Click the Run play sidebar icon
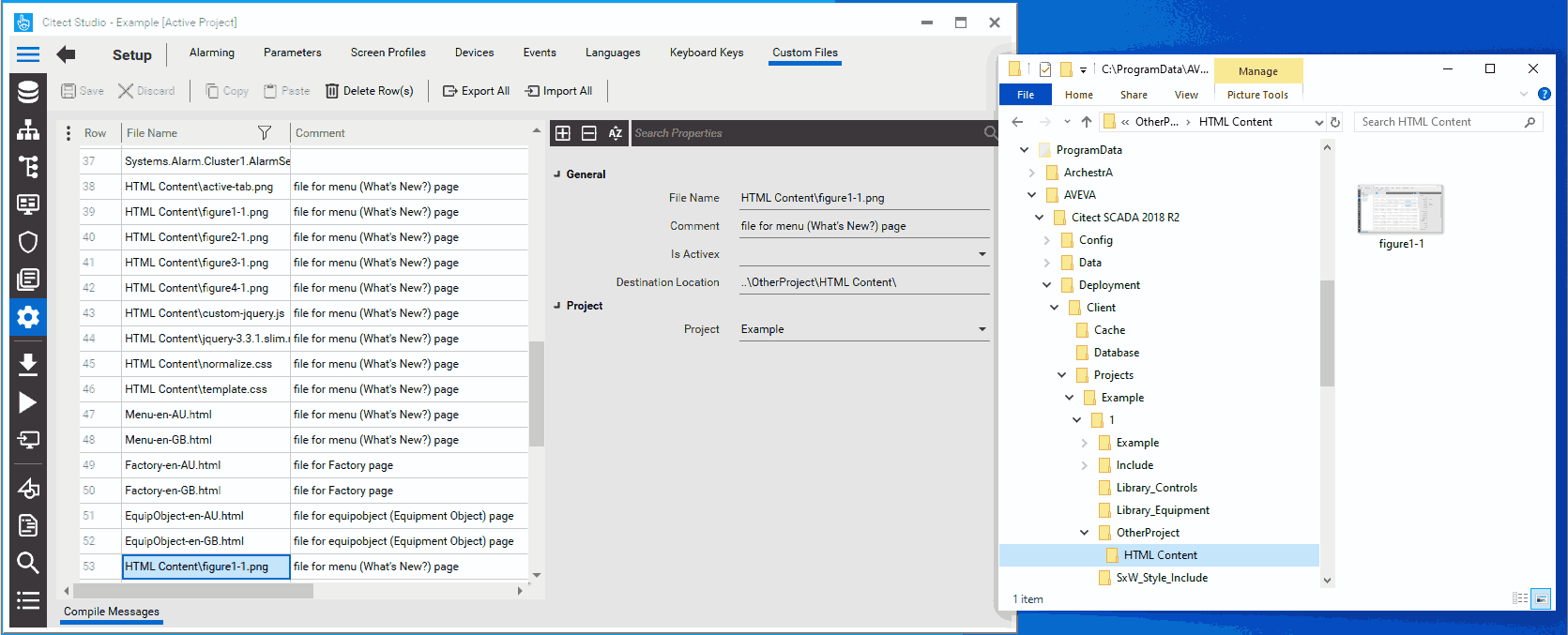This screenshot has width=1568, height=635. click(x=28, y=402)
